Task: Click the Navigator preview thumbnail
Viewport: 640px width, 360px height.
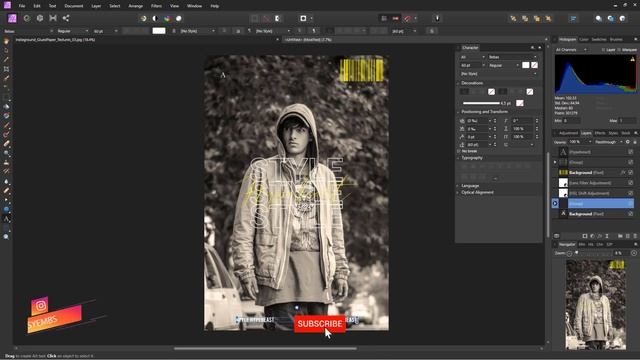Action: pos(596,304)
